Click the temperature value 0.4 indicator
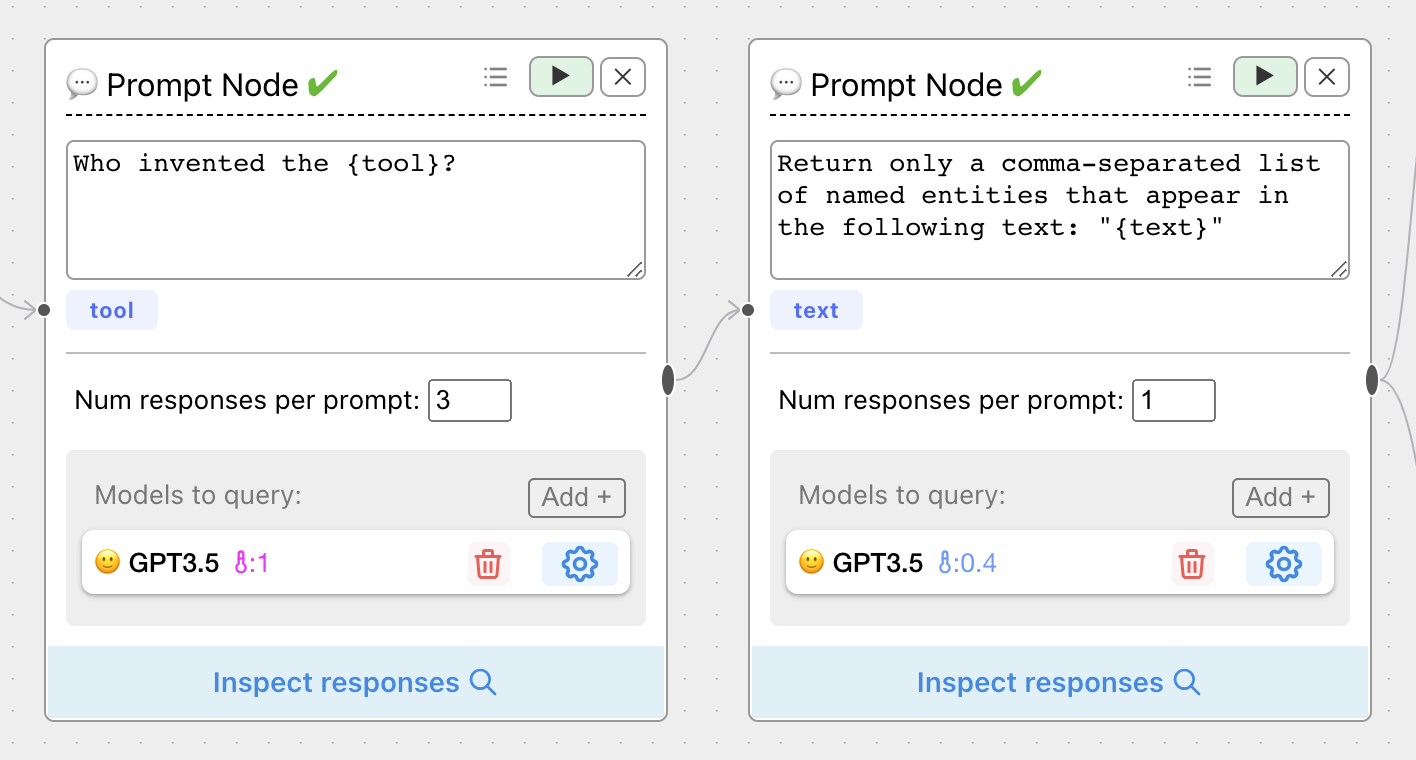This screenshot has height=760, width=1416. [x=967, y=563]
